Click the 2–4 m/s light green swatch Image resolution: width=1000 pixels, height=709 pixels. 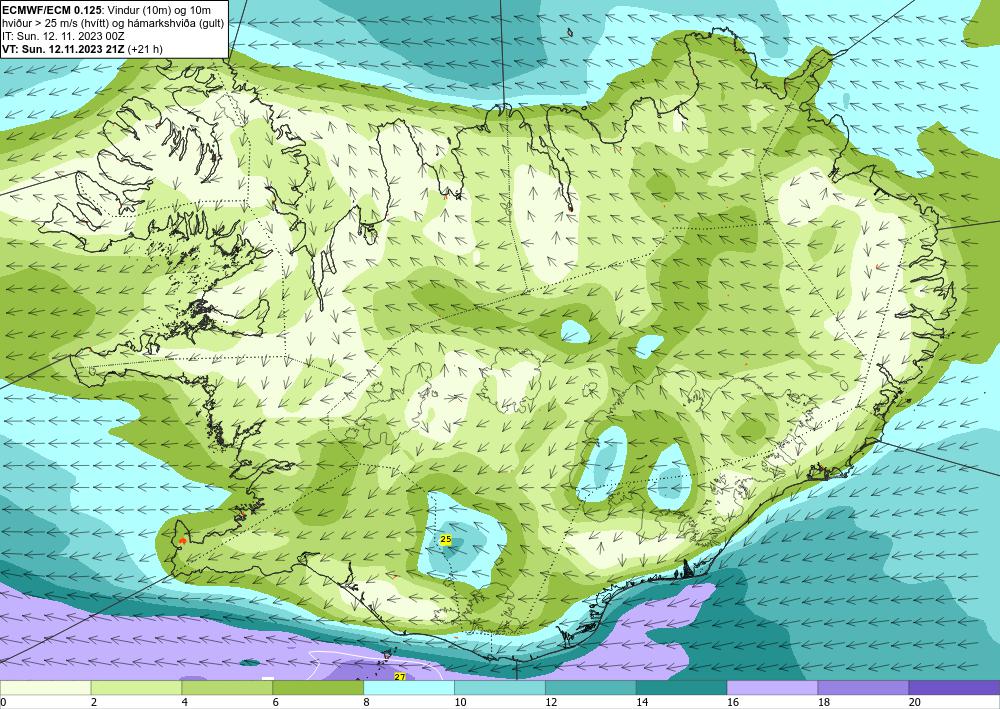coord(136,688)
